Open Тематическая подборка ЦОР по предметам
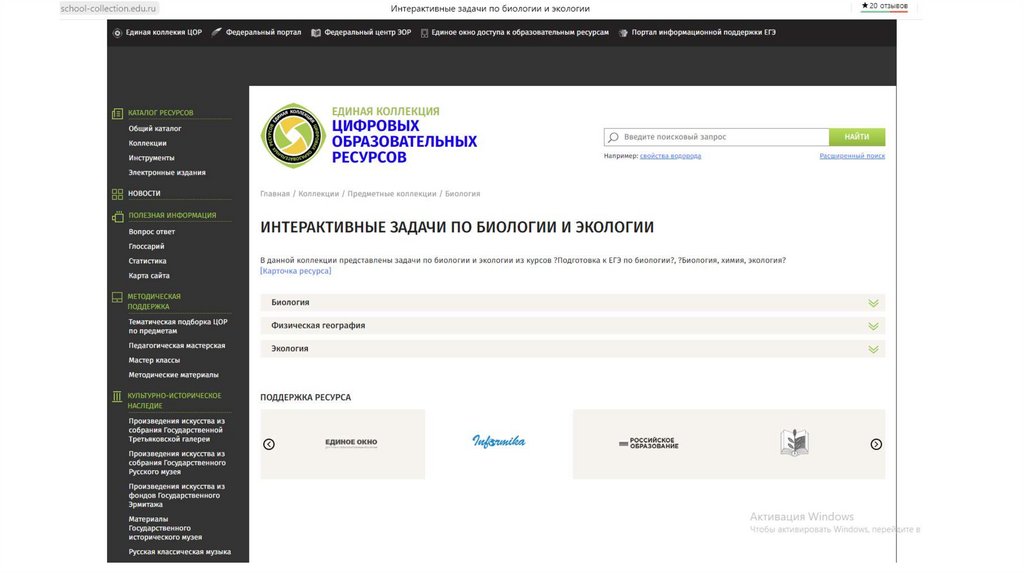This screenshot has height=574, width=1024. coord(178,327)
